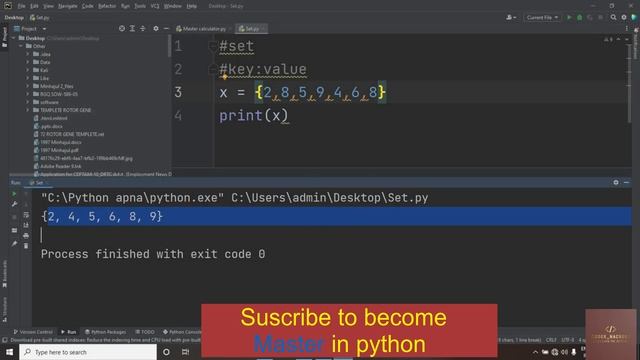Click the Debug bug icon in toolbar
The image size is (640, 360).
tap(579, 18)
